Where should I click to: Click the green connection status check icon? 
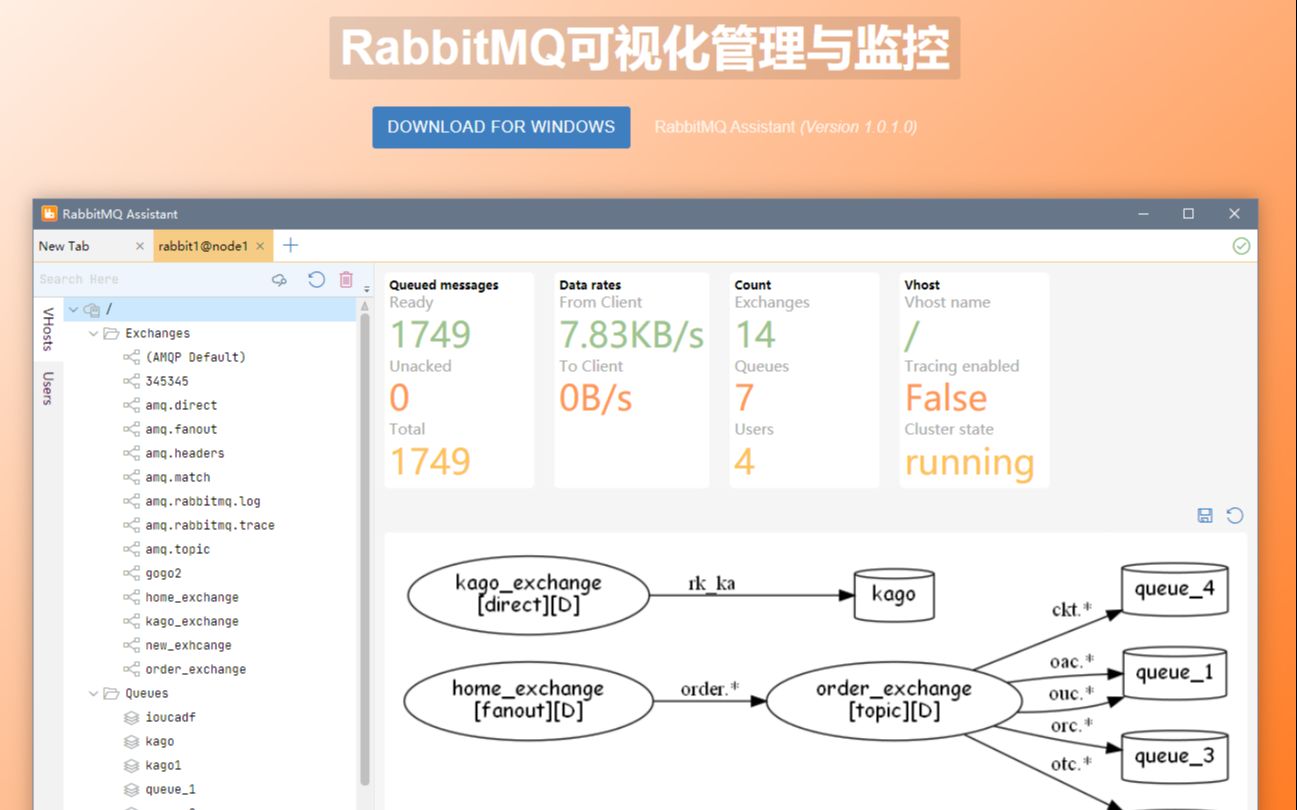(1241, 246)
